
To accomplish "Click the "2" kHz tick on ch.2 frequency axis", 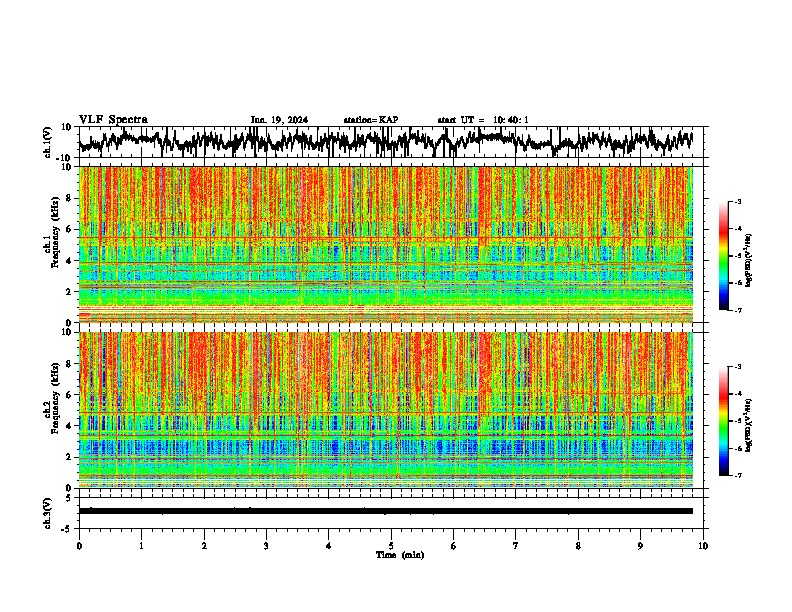I will (x=69, y=457).
